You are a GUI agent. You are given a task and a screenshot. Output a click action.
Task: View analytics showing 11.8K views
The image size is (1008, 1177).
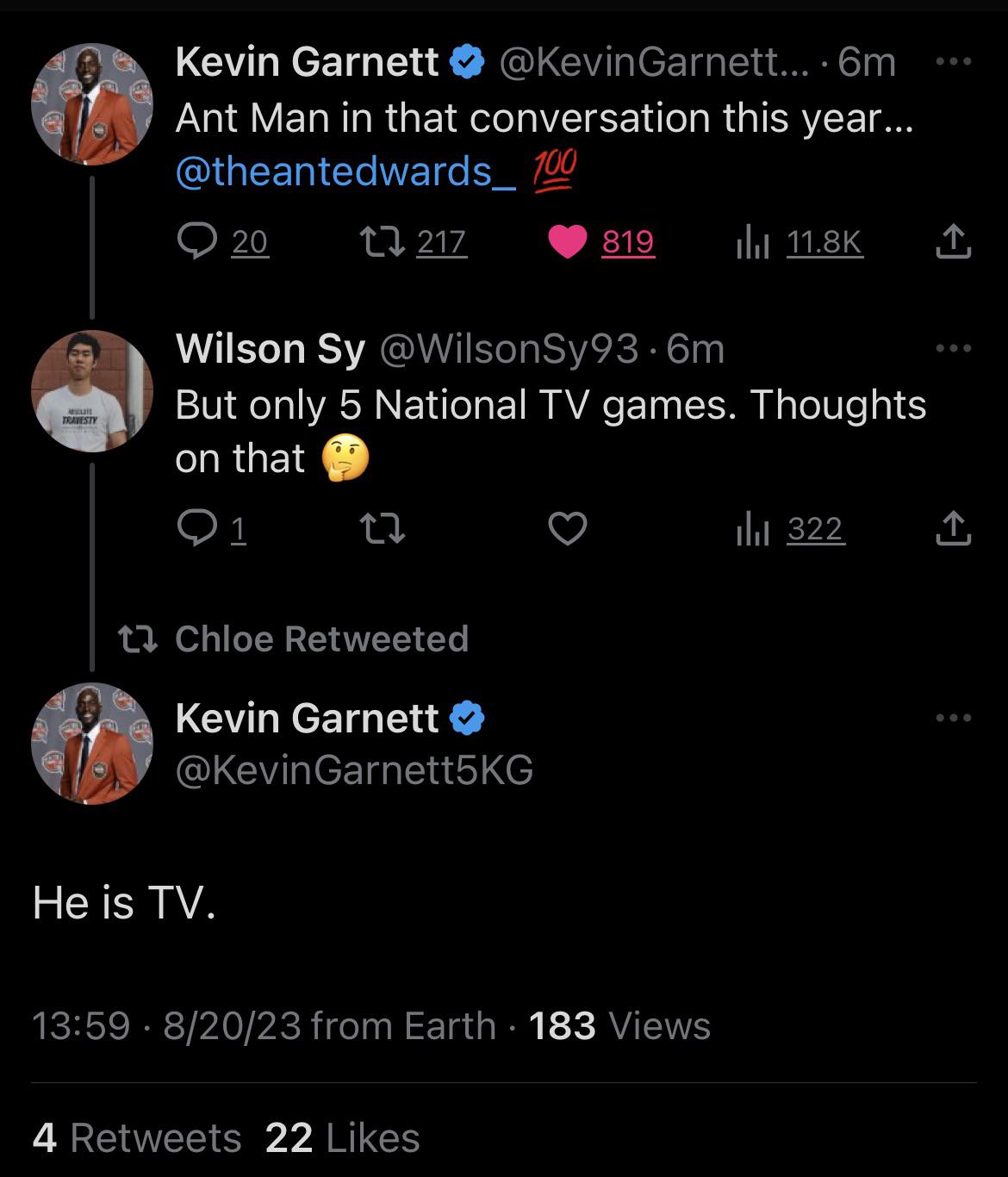[750, 242]
